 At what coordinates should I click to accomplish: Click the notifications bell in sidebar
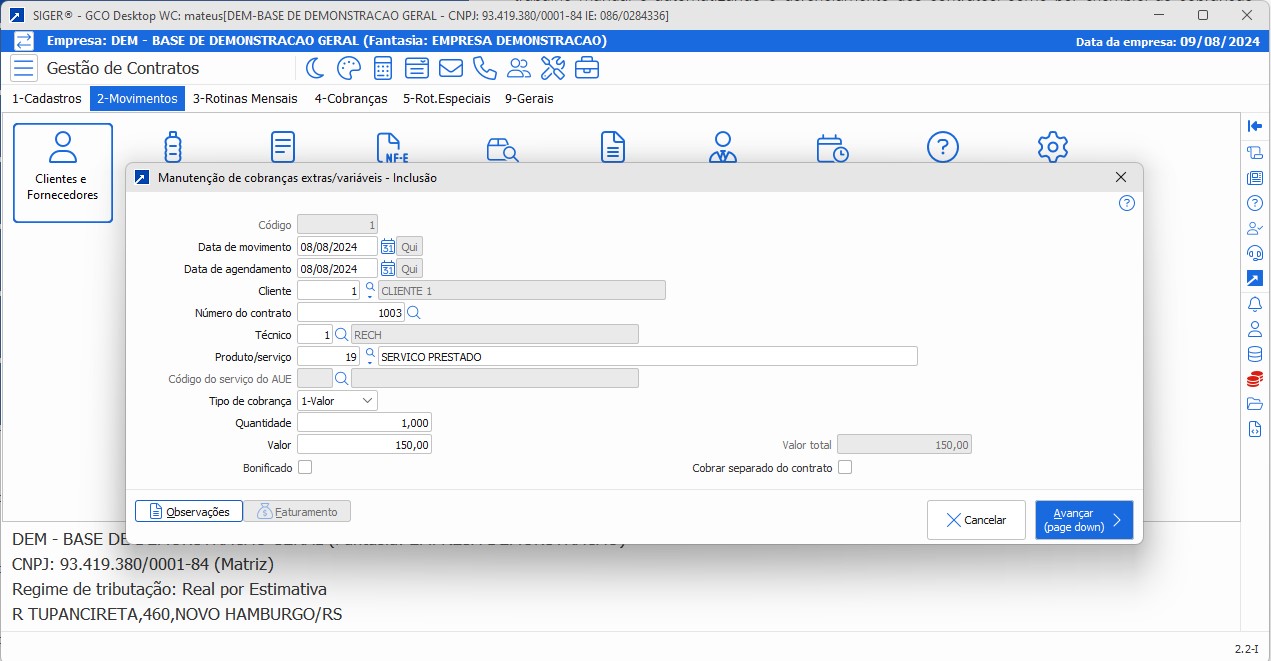[x=1255, y=304]
